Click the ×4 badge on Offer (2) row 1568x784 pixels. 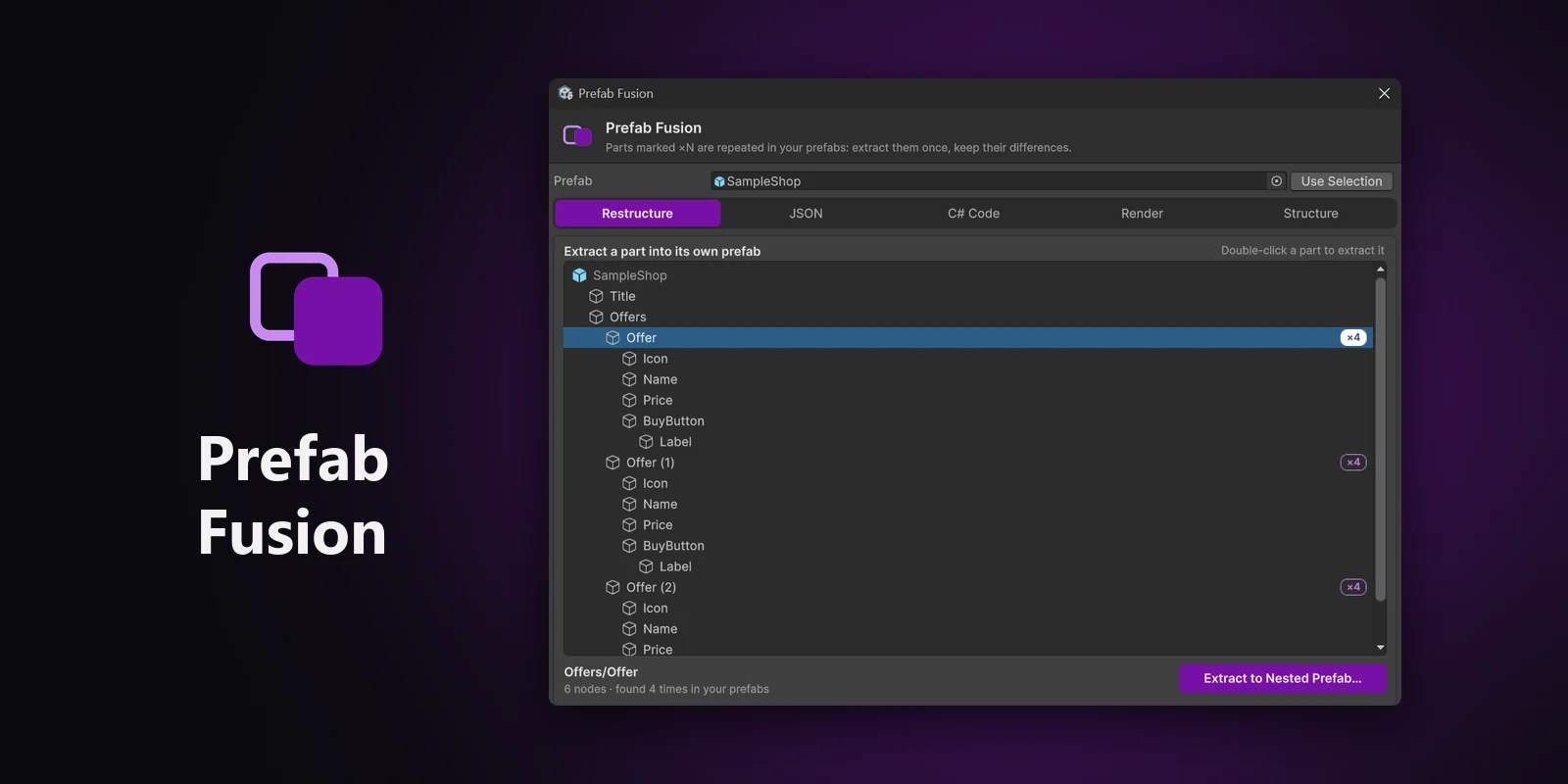[1353, 587]
